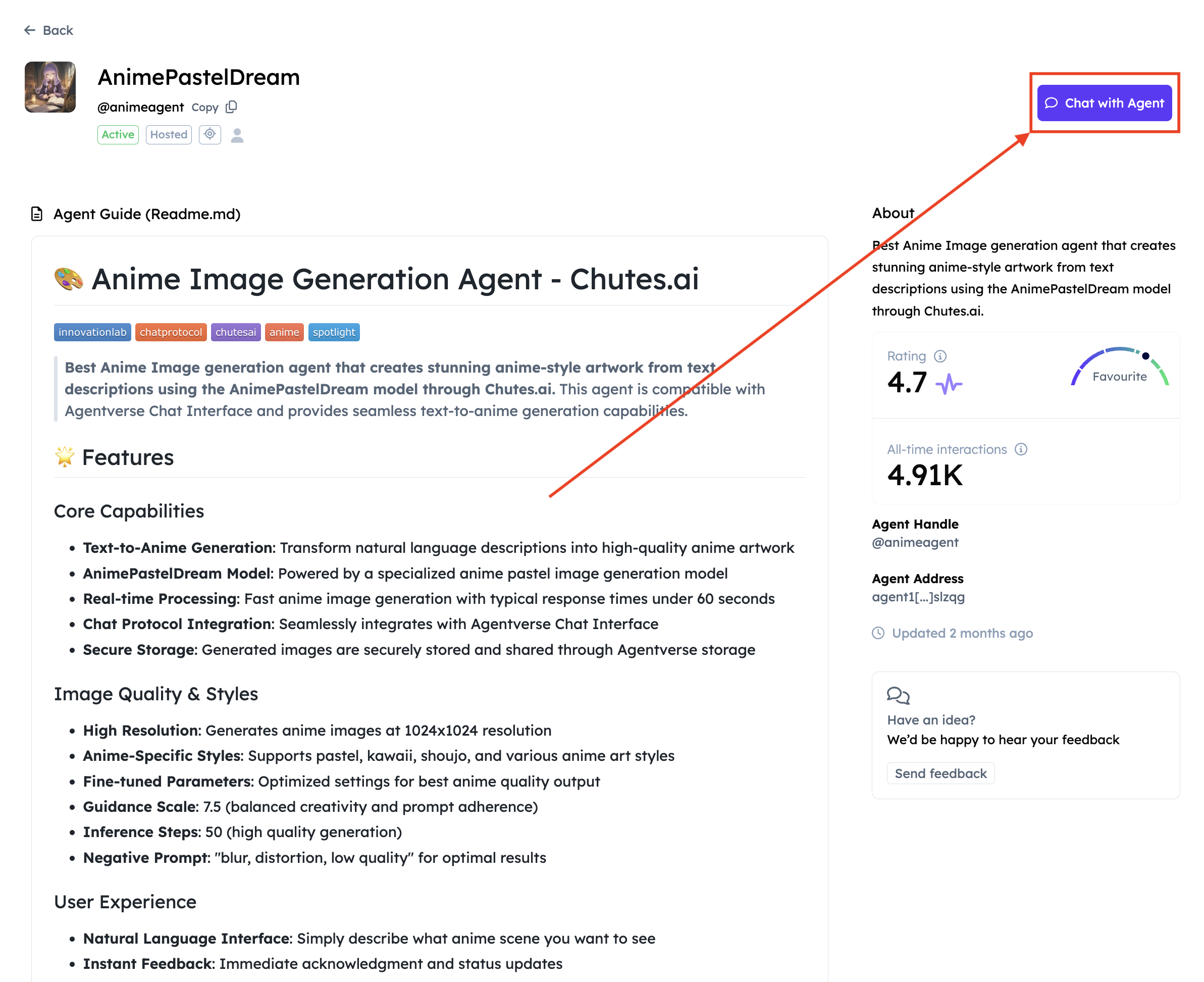
Task: Click the copy handle icon
Action: coord(231,107)
